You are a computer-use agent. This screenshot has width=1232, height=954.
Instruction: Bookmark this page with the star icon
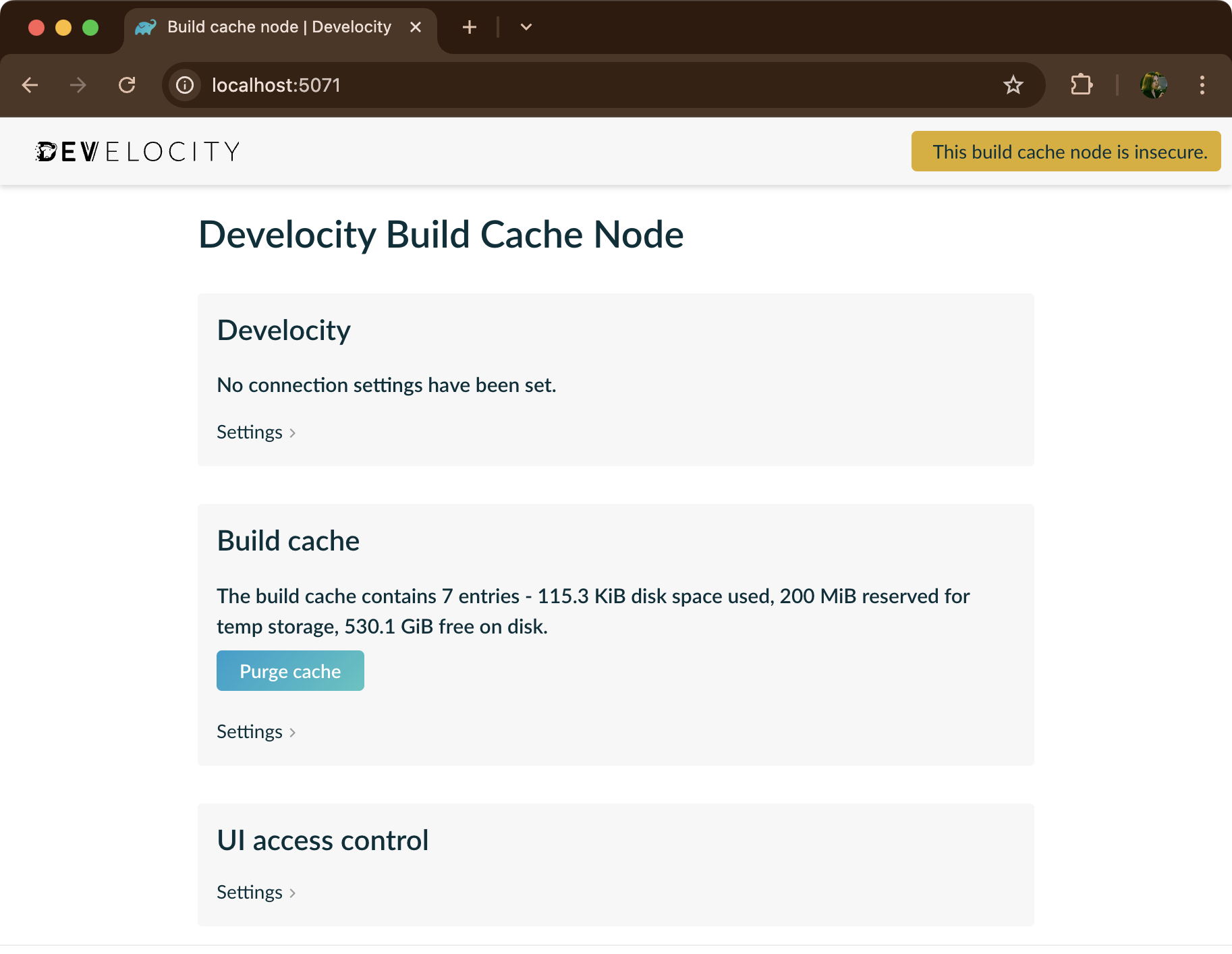pyautogui.click(x=1013, y=85)
